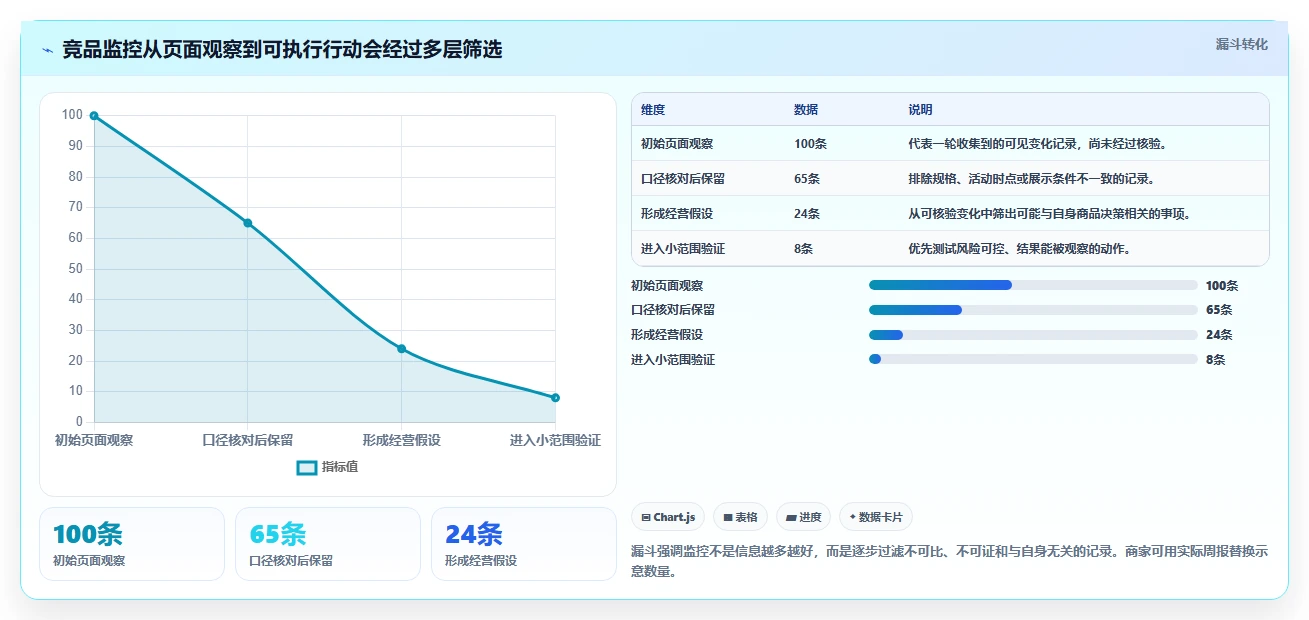The height and width of the screenshot is (620, 1309).
Task: Click the 100条 data card
Action: (x=132, y=544)
